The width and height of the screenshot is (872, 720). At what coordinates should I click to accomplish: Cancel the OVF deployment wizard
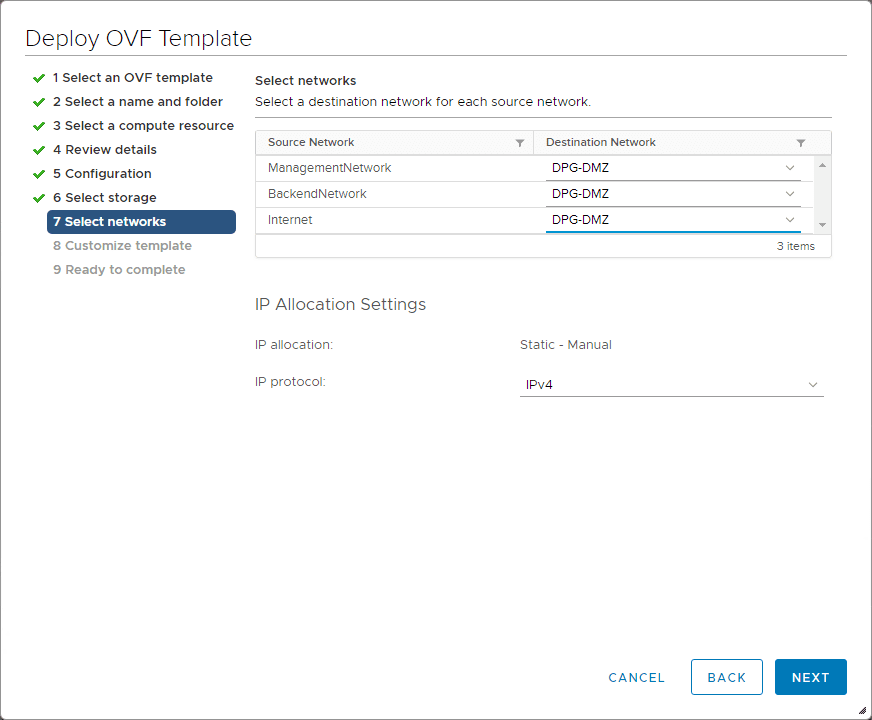pyautogui.click(x=636, y=677)
